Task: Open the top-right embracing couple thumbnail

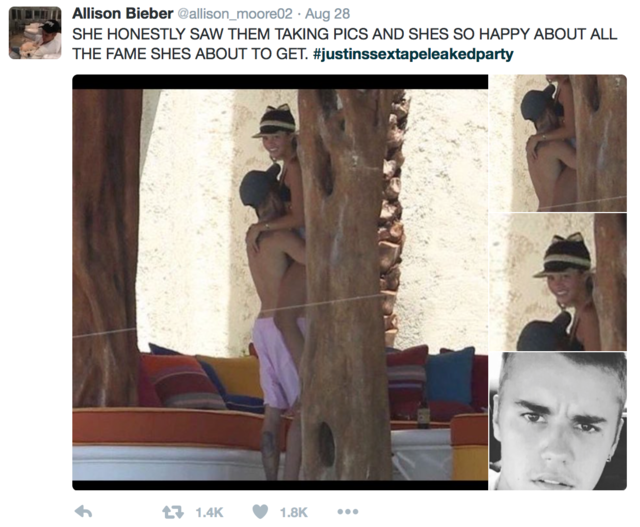Action: 558,143
